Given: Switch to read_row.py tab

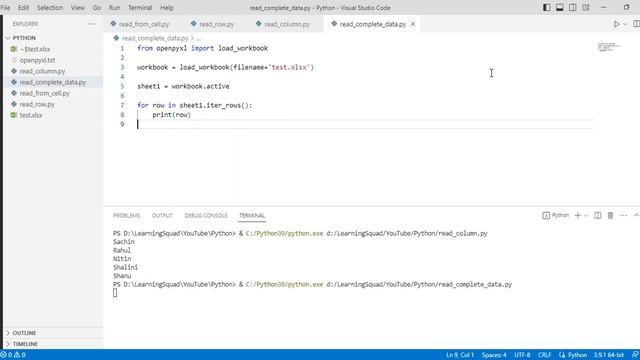Looking at the screenshot, I should 212,24.
